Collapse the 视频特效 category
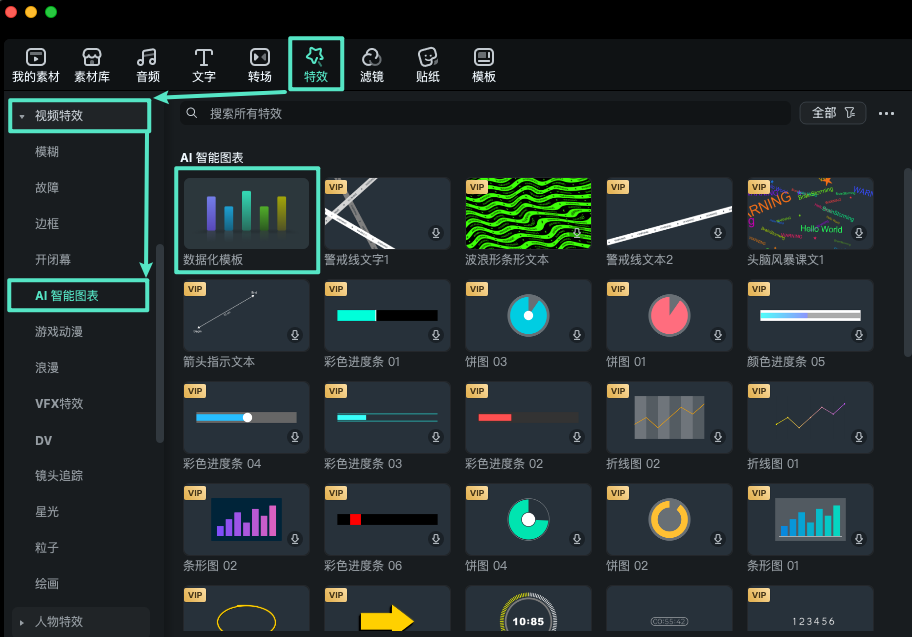This screenshot has height=637, width=912. coord(22,116)
